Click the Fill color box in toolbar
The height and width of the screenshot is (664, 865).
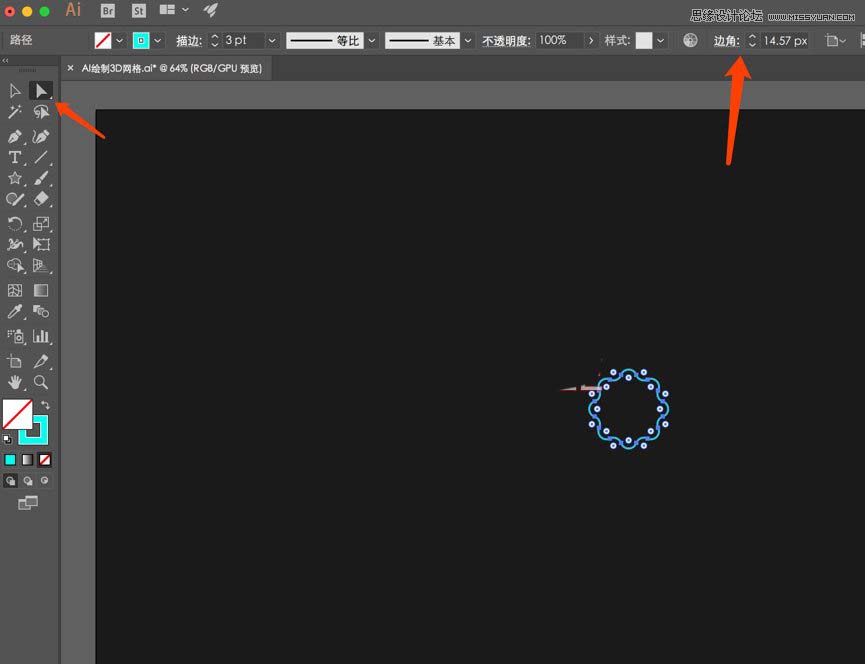click(17, 414)
